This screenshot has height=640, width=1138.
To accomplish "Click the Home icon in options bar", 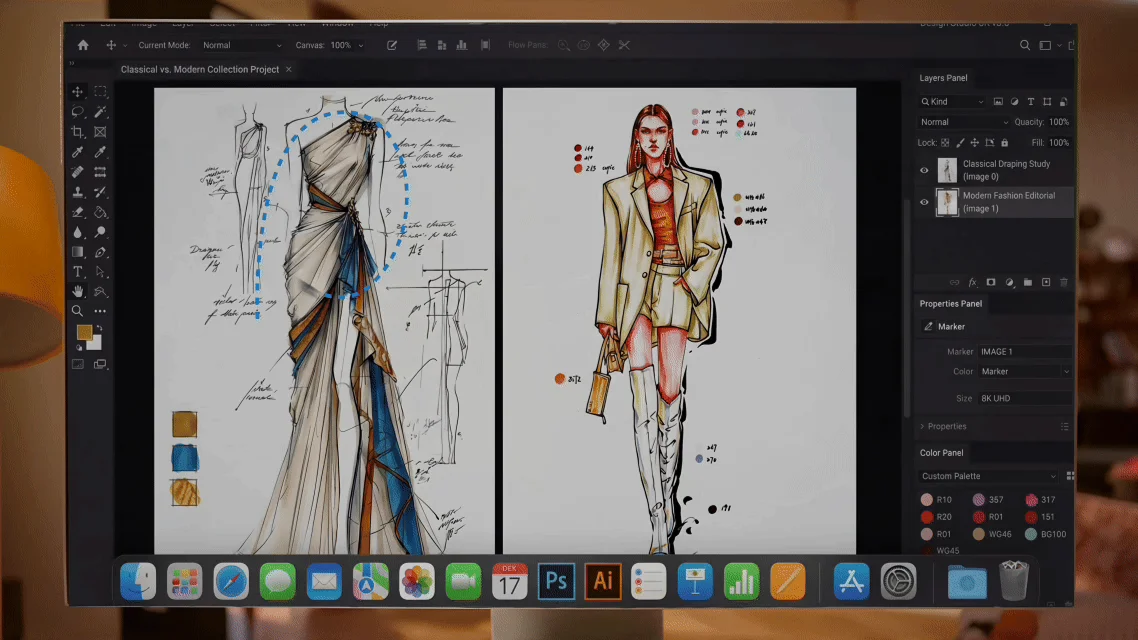I will point(83,45).
